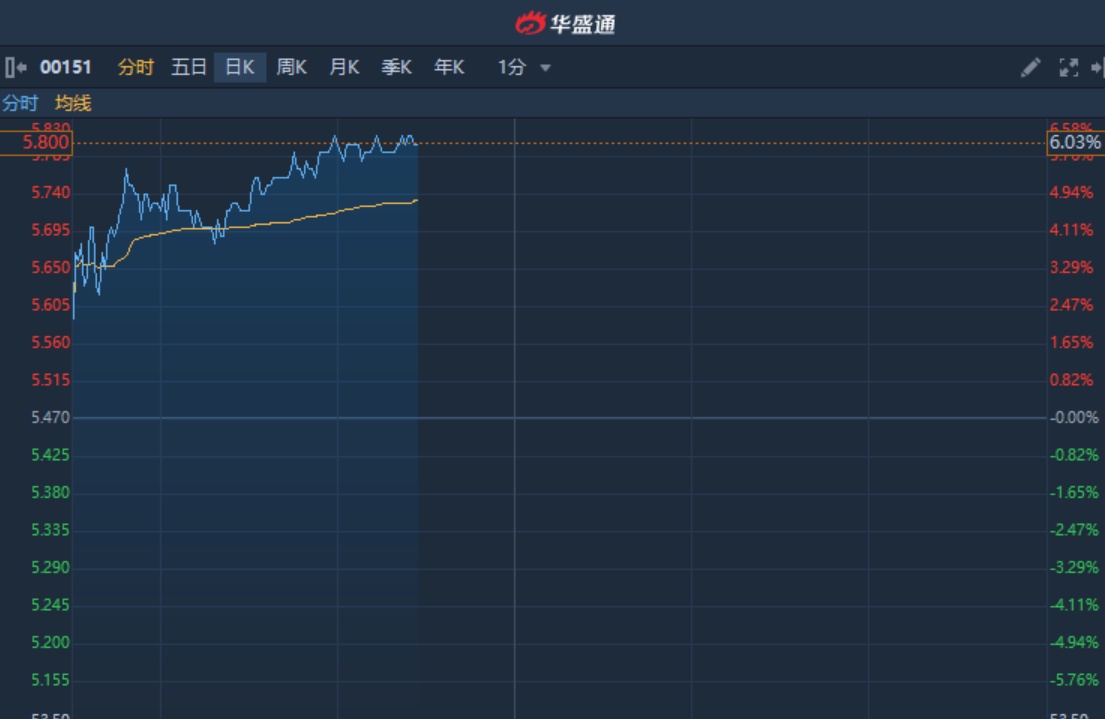Click the 6.03% change percentage label

tap(1075, 143)
